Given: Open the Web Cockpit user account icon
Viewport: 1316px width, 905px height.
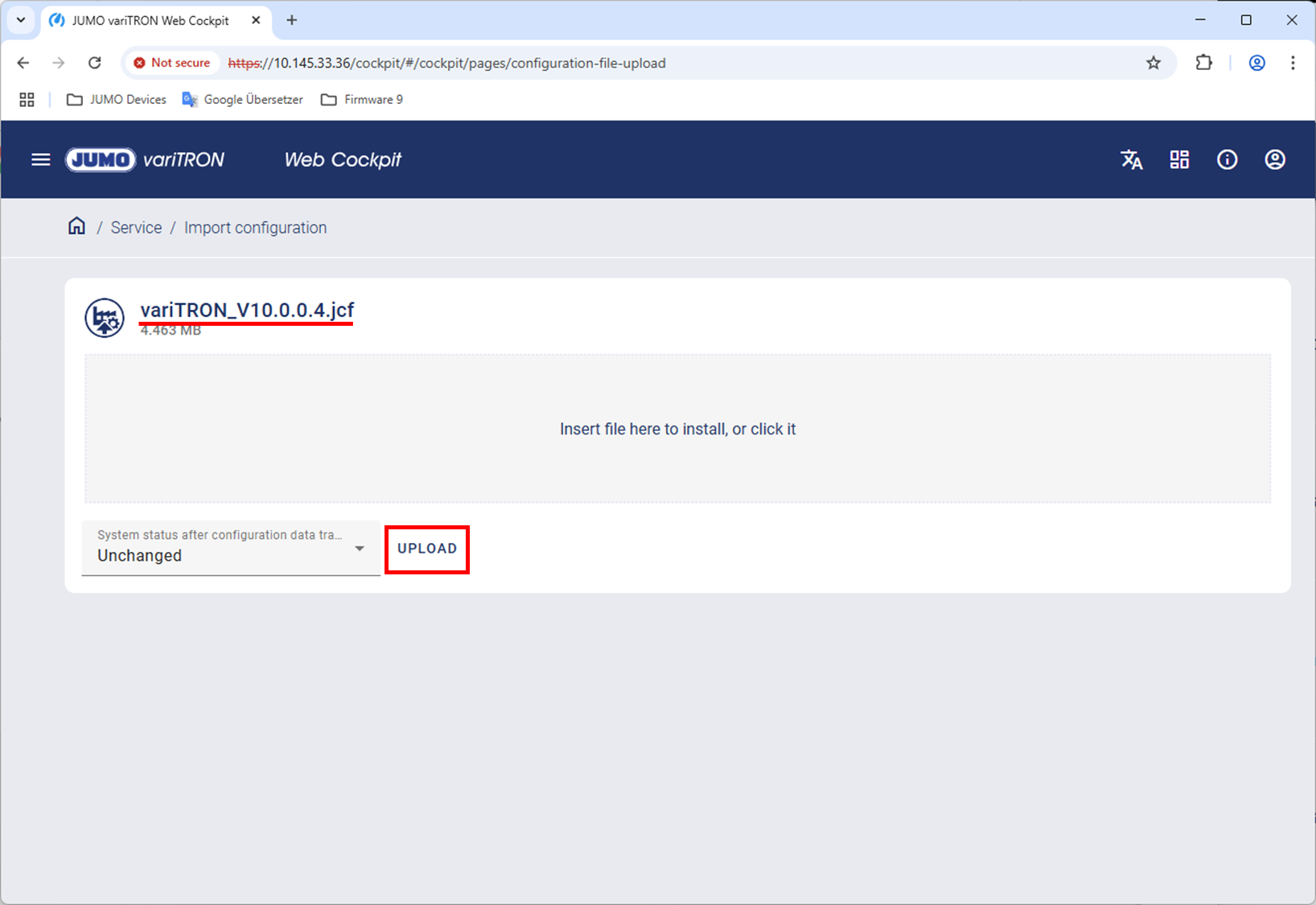Looking at the screenshot, I should [x=1275, y=159].
